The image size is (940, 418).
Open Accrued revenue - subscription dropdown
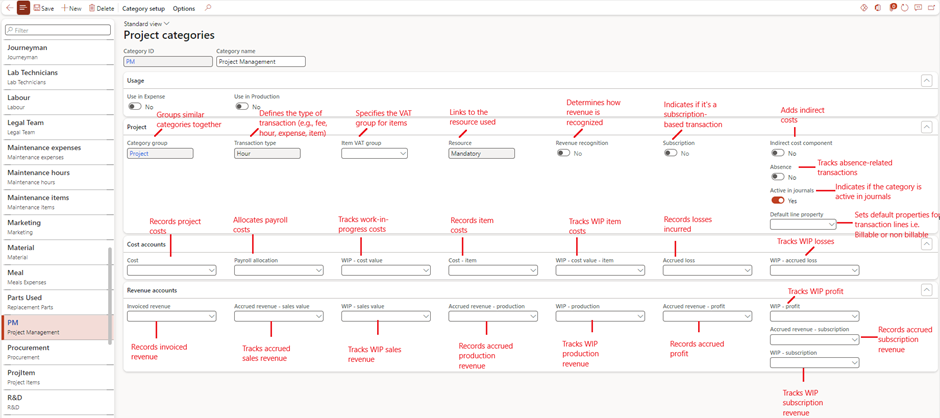point(854,339)
